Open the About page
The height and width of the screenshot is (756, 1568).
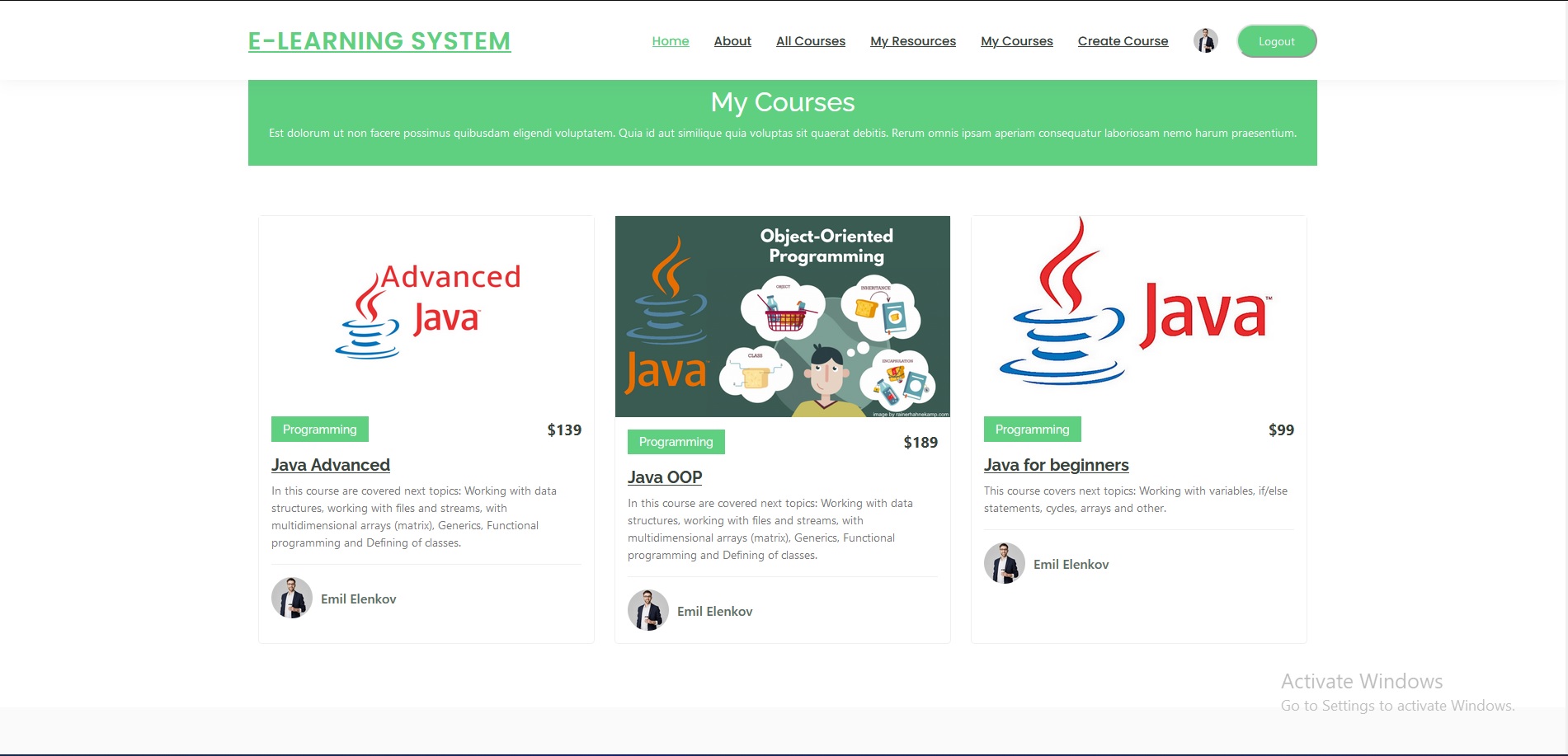(x=732, y=40)
